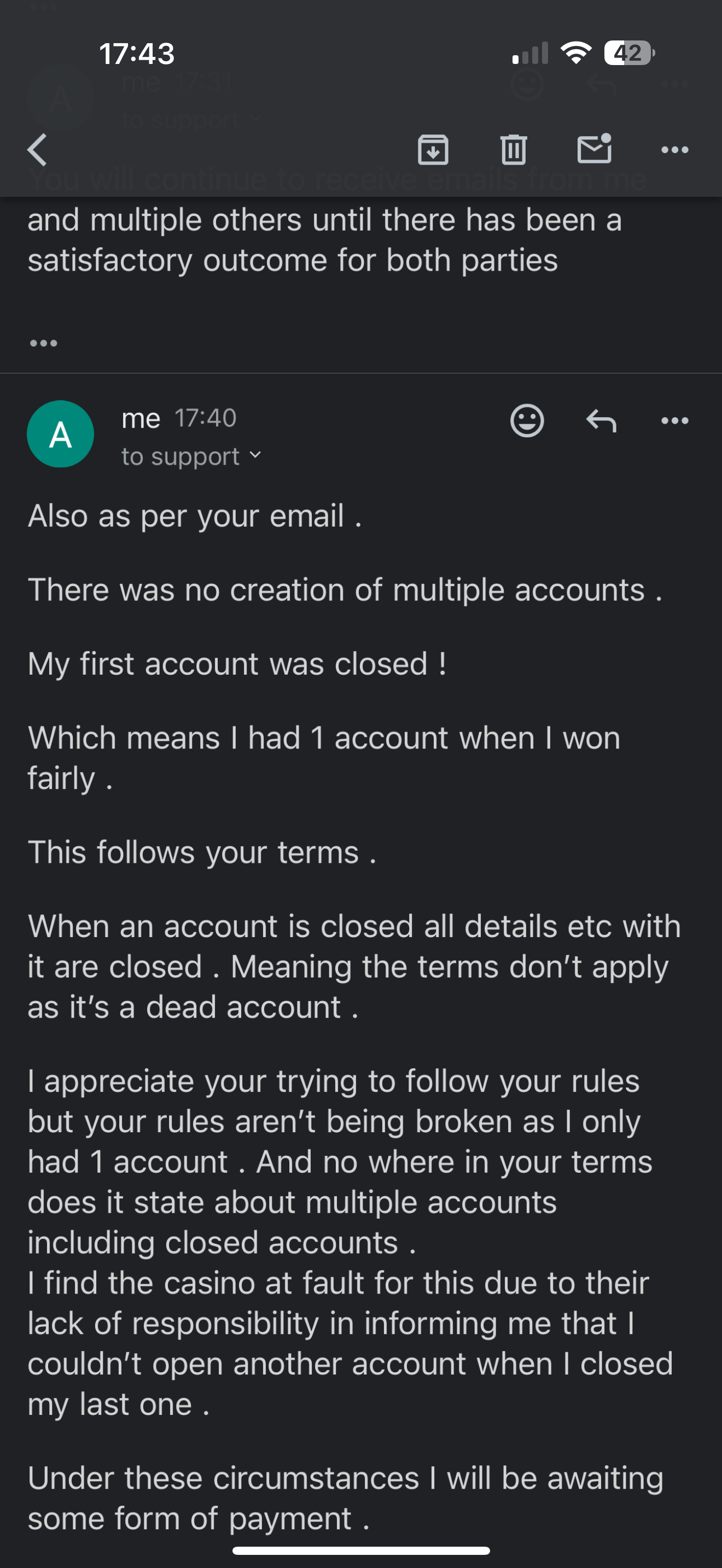Viewport: 722px width, 1568px height.
Task: Tap the 17:43 status bar clock
Action: (x=137, y=54)
